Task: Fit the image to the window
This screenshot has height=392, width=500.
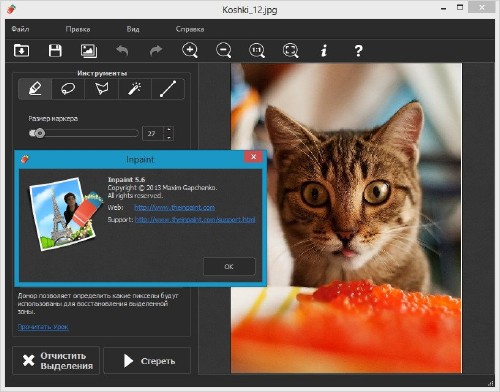Action: 291,51
